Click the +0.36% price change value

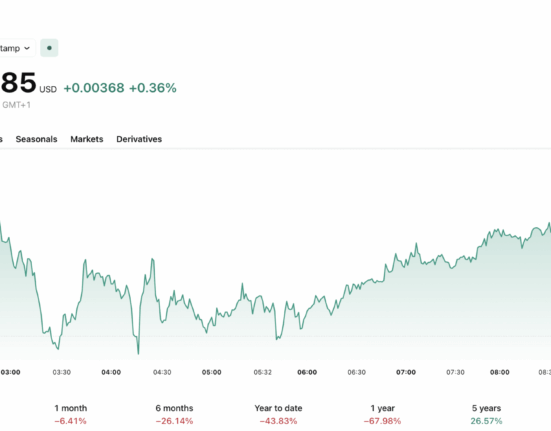153,88
